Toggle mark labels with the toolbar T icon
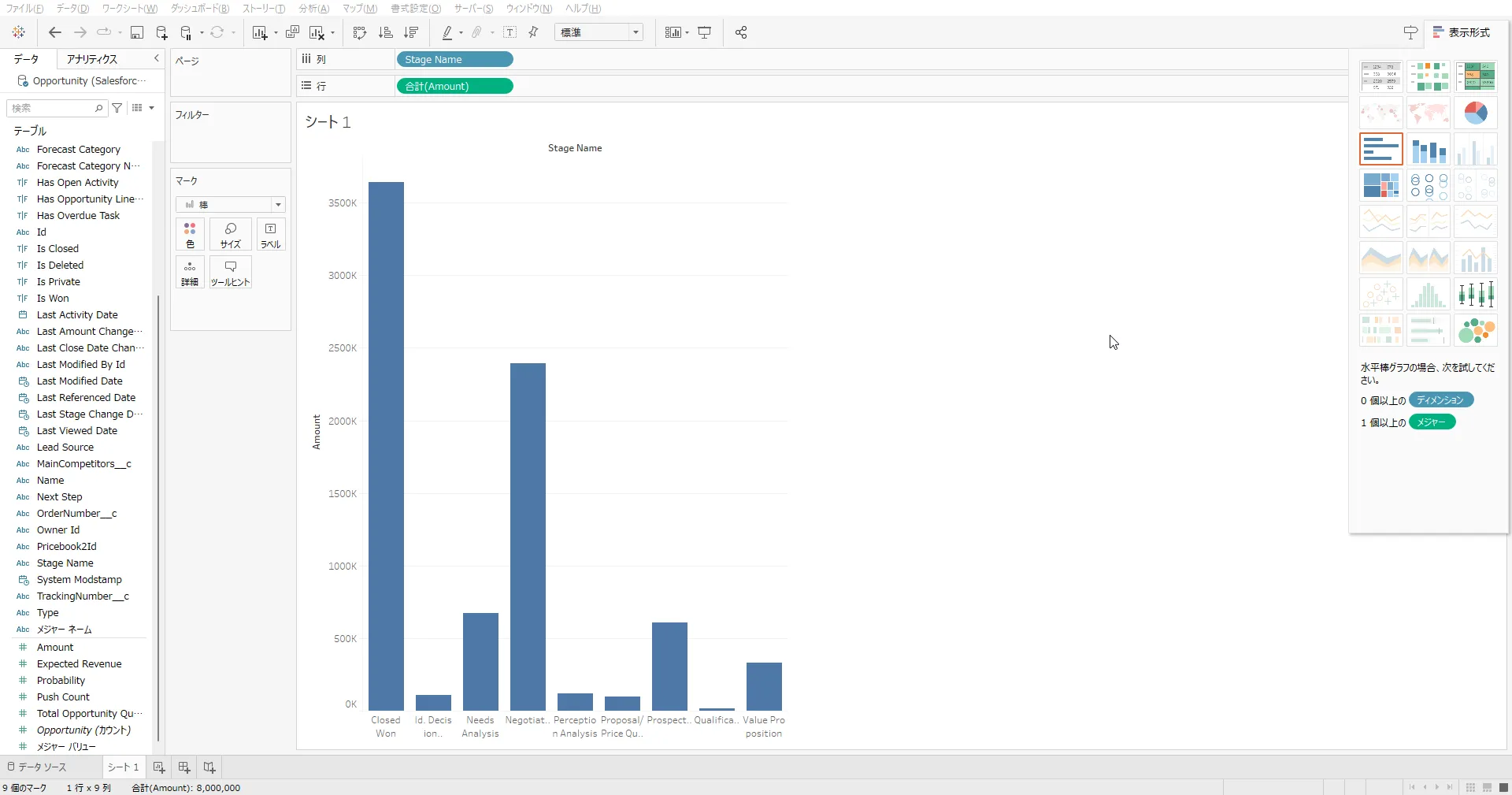The width and height of the screenshot is (1512, 795). [510, 32]
